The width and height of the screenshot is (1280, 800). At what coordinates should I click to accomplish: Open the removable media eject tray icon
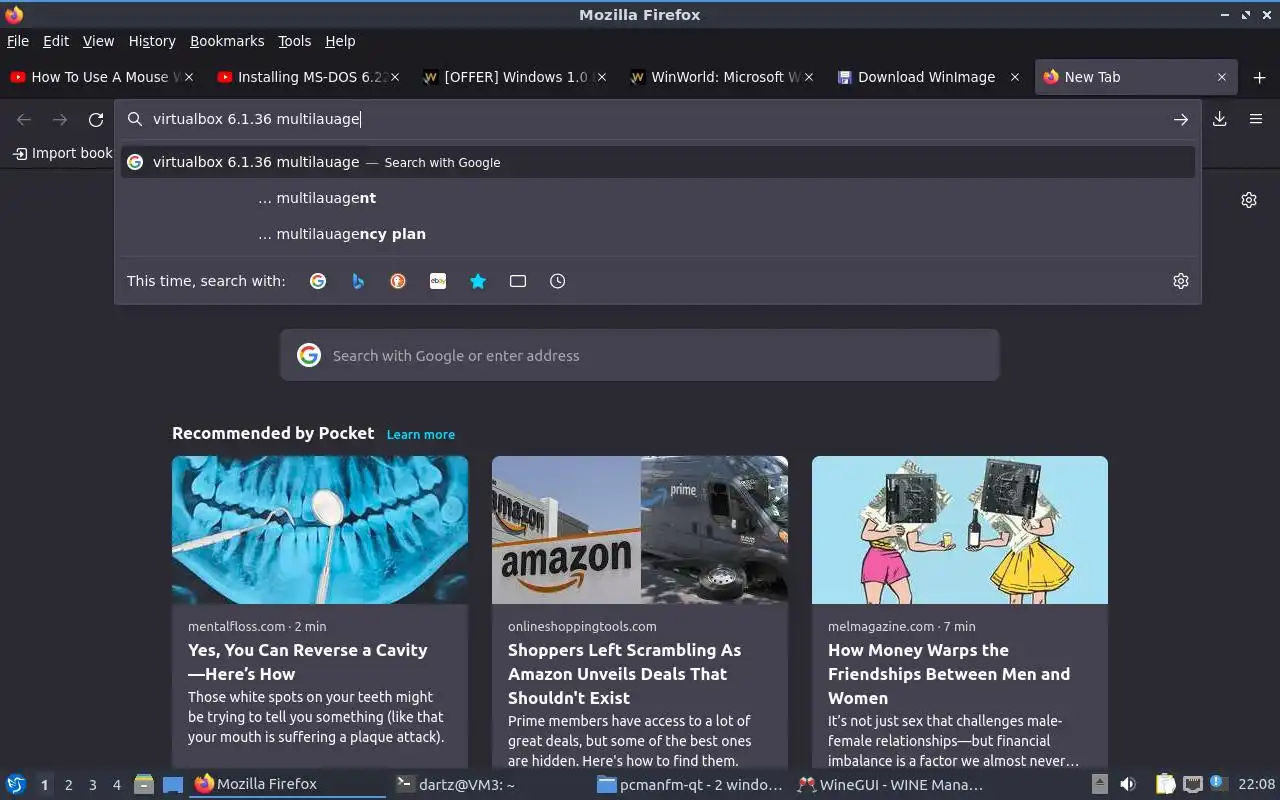pos(1100,785)
